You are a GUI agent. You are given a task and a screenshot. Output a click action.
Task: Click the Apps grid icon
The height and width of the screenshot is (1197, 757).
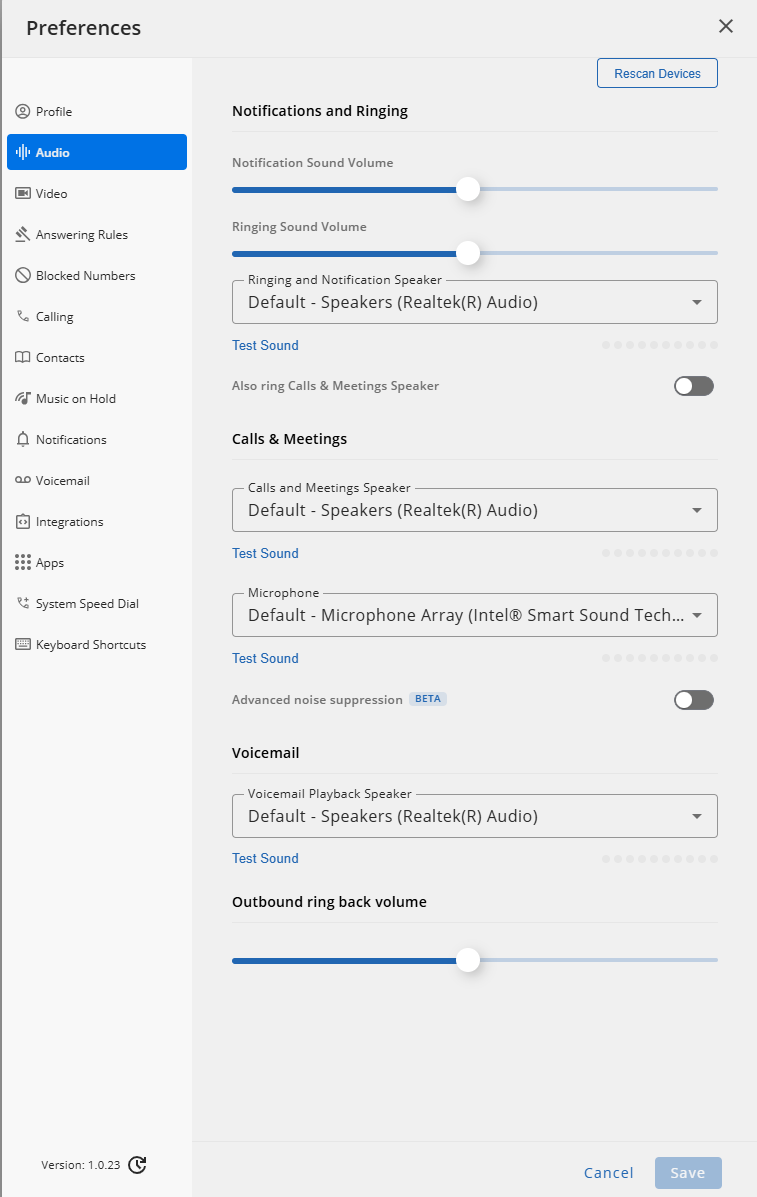[x=23, y=563]
